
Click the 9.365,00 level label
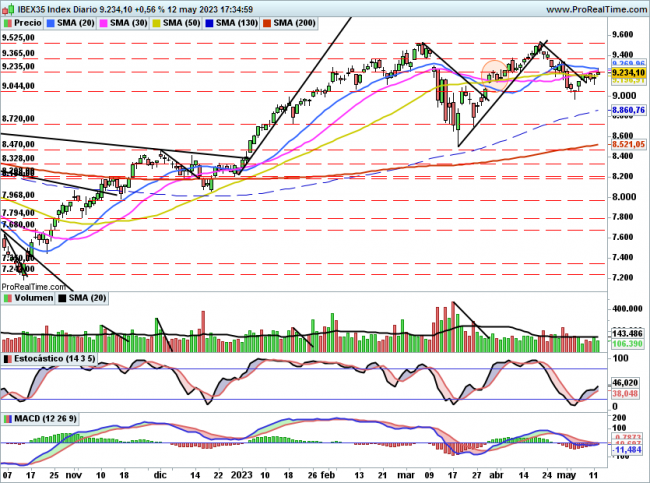coord(18,53)
